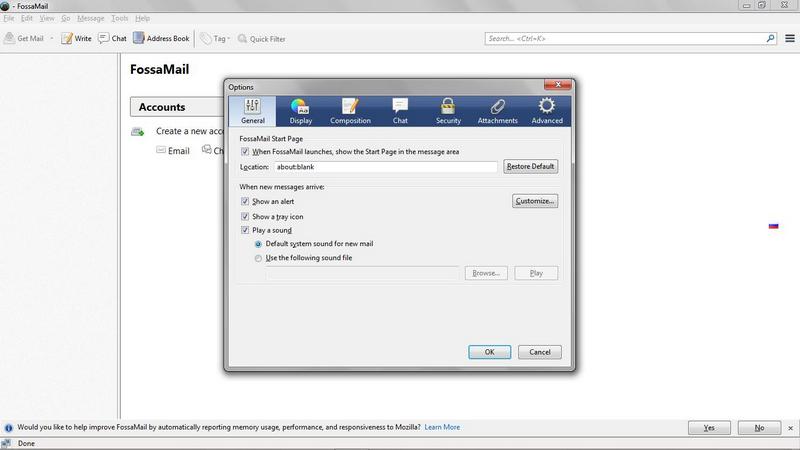Expand the Get Mail dropdown arrow

52,38
